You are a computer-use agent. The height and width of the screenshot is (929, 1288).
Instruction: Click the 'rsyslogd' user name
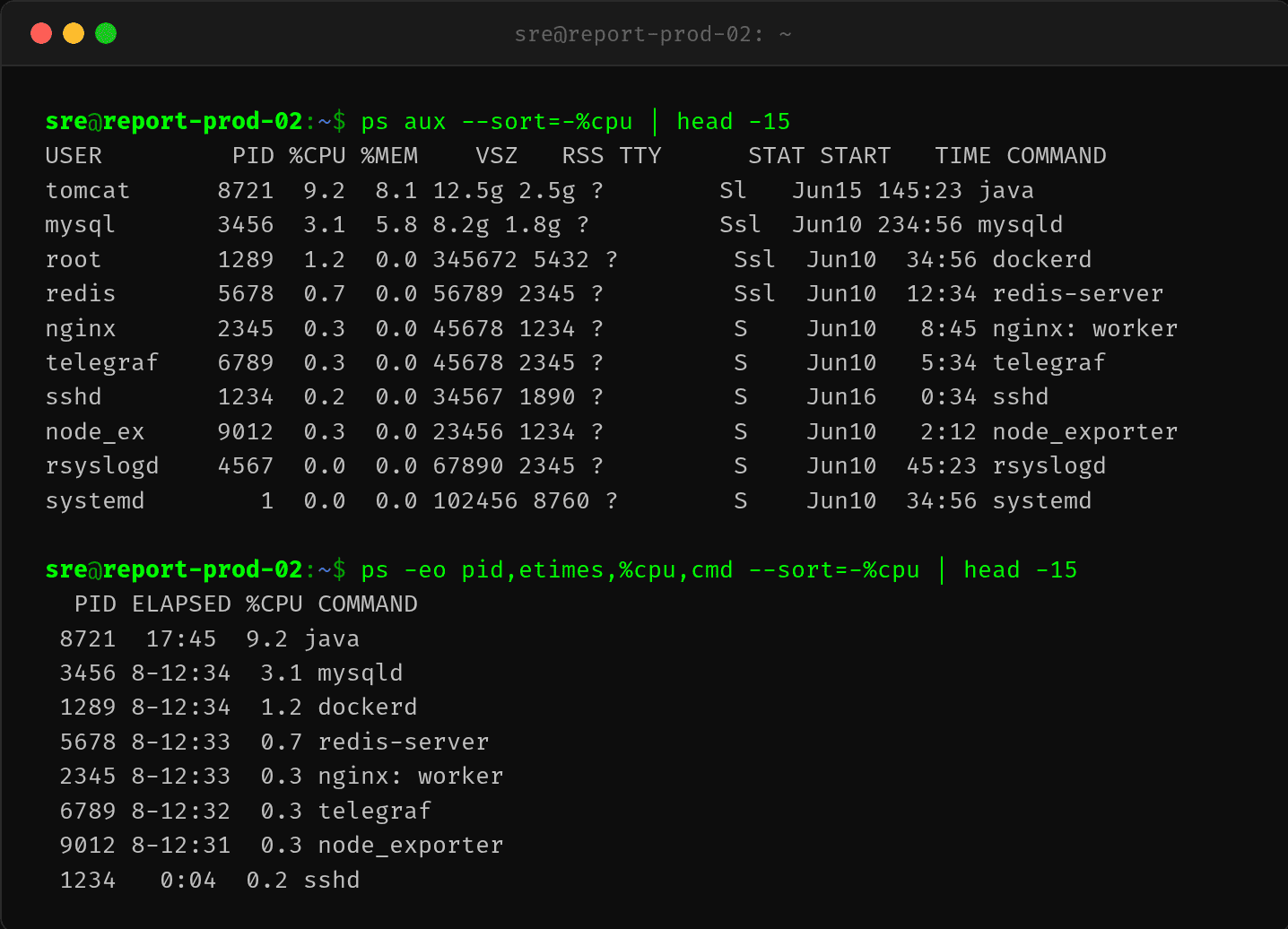point(102,466)
